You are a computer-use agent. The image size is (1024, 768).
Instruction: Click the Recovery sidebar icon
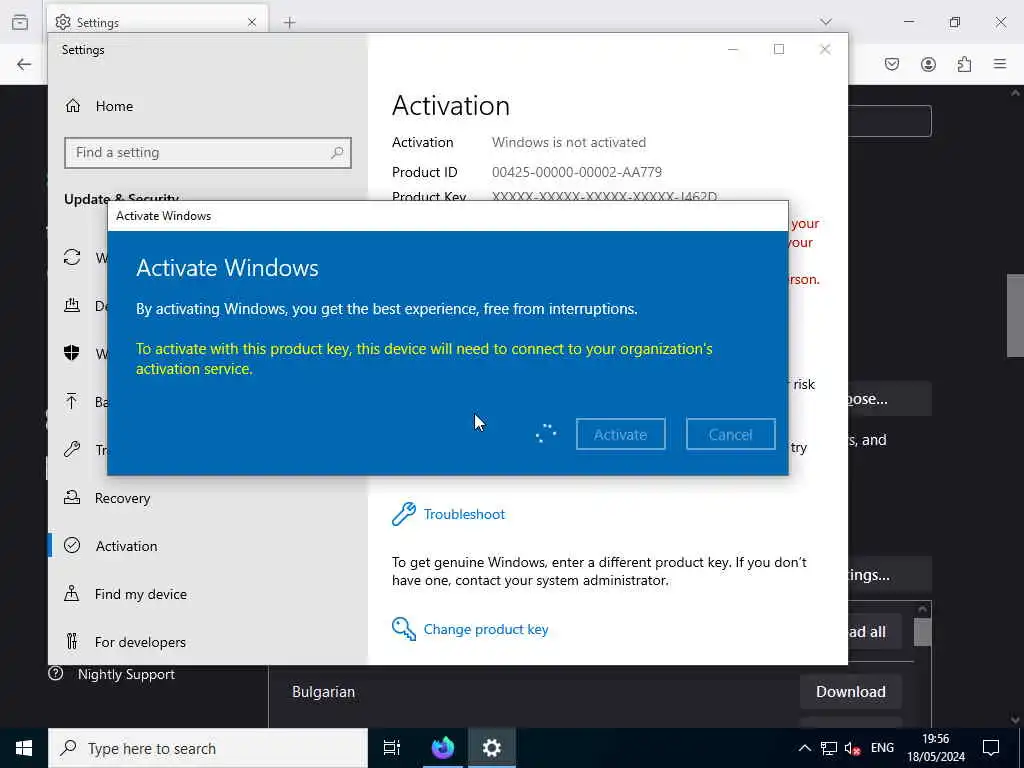(72, 498)
